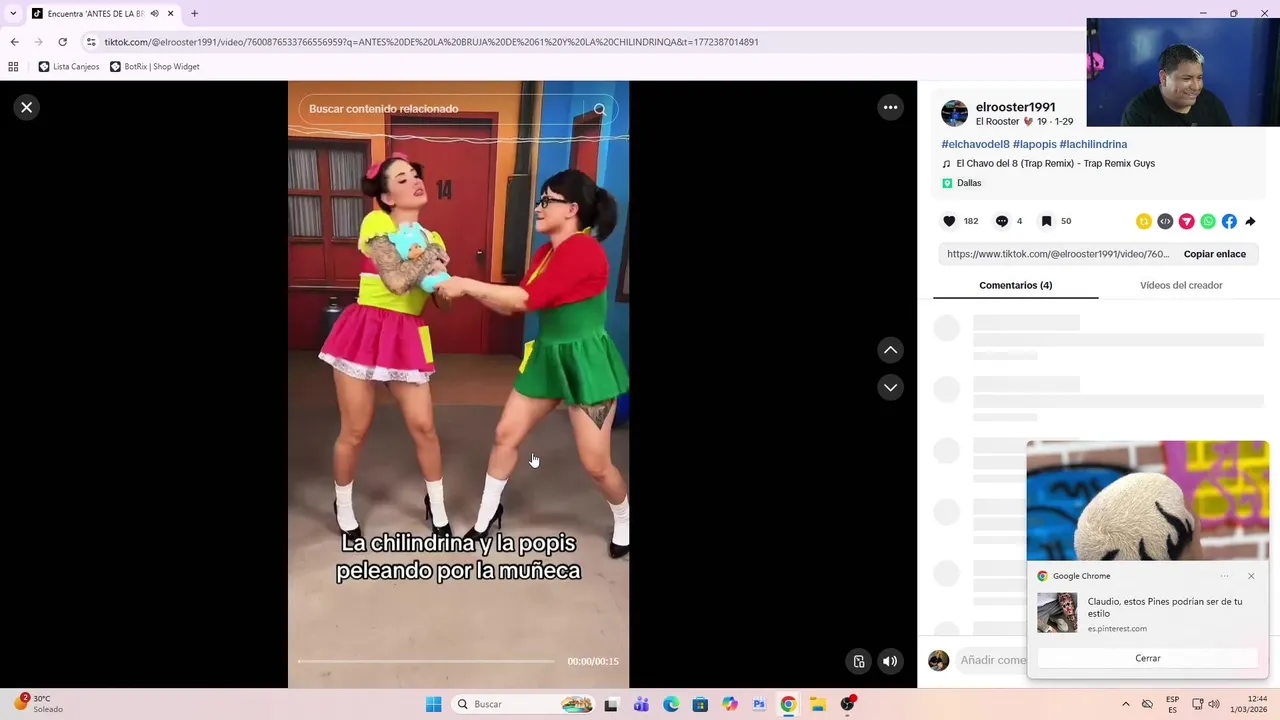
Task: Open the Pinterest notification message text
Action: 1165,607
